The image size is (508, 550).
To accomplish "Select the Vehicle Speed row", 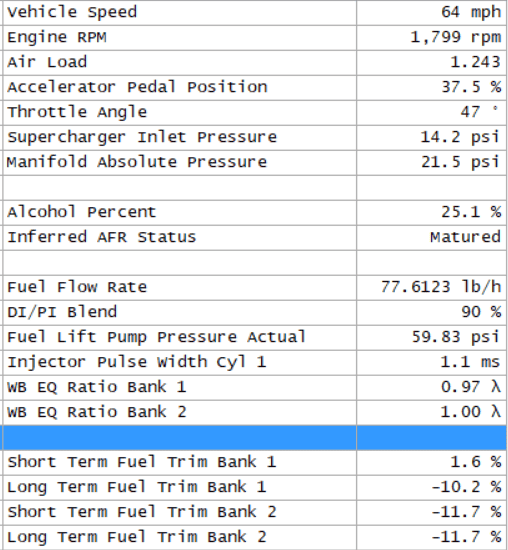I will pos(254,13).
